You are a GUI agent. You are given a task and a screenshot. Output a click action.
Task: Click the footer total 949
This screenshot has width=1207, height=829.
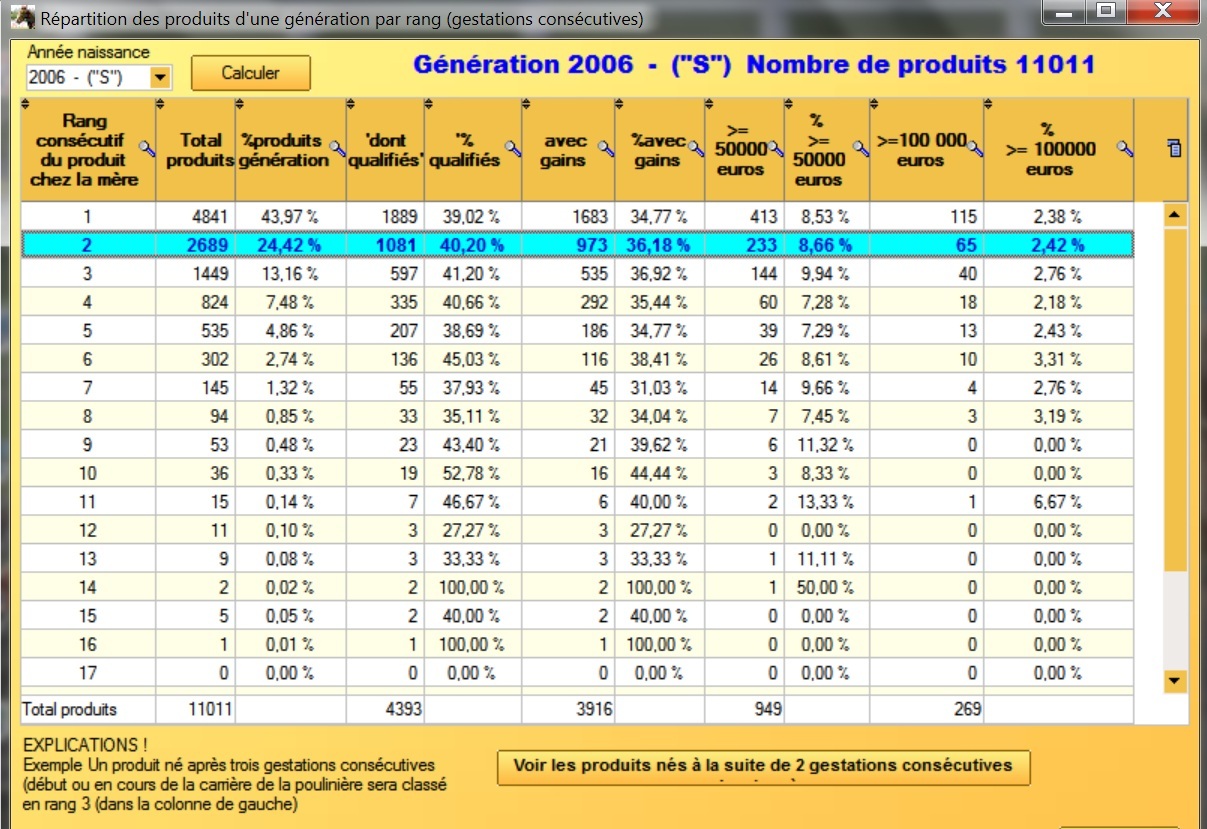745,710
